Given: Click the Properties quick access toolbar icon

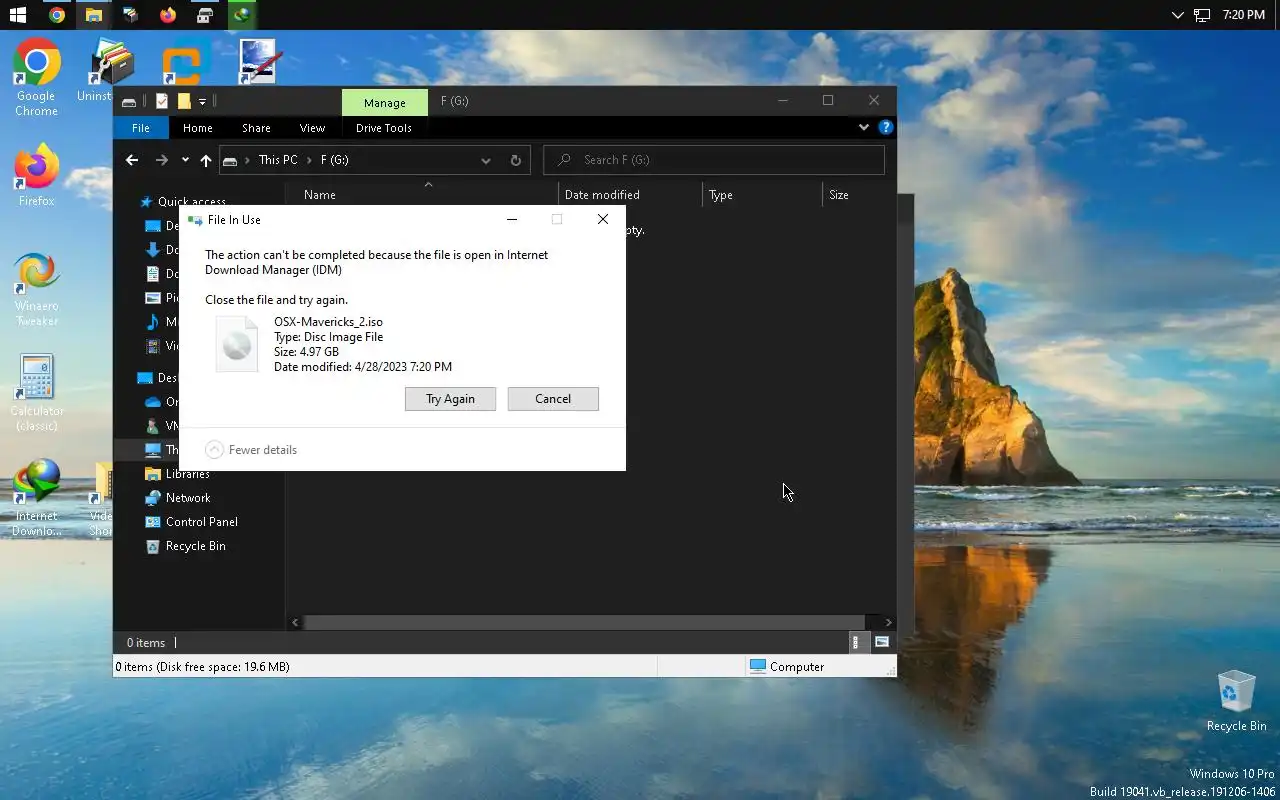Looking at the screenshot, I should pyautogui.click(x=162, y=101).
